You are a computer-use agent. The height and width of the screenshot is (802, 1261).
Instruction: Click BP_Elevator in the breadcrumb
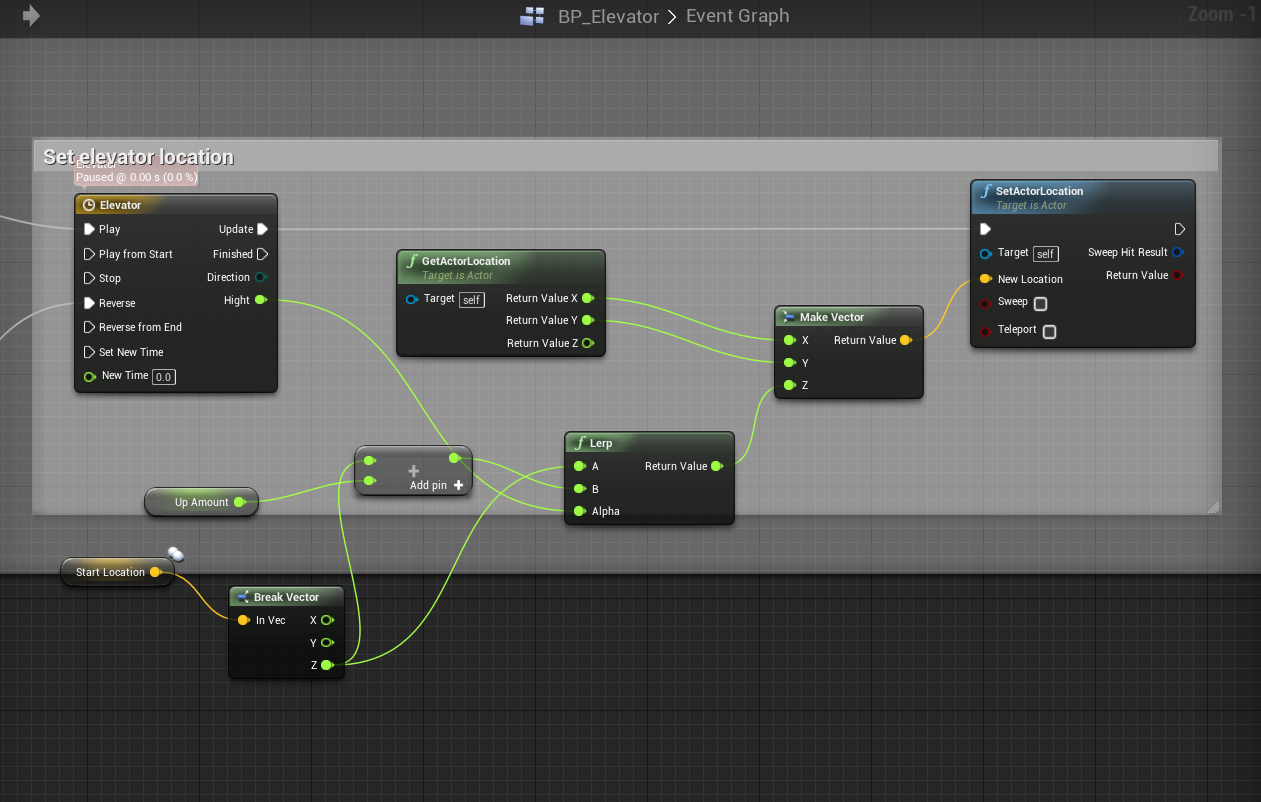tap(608, 16)
